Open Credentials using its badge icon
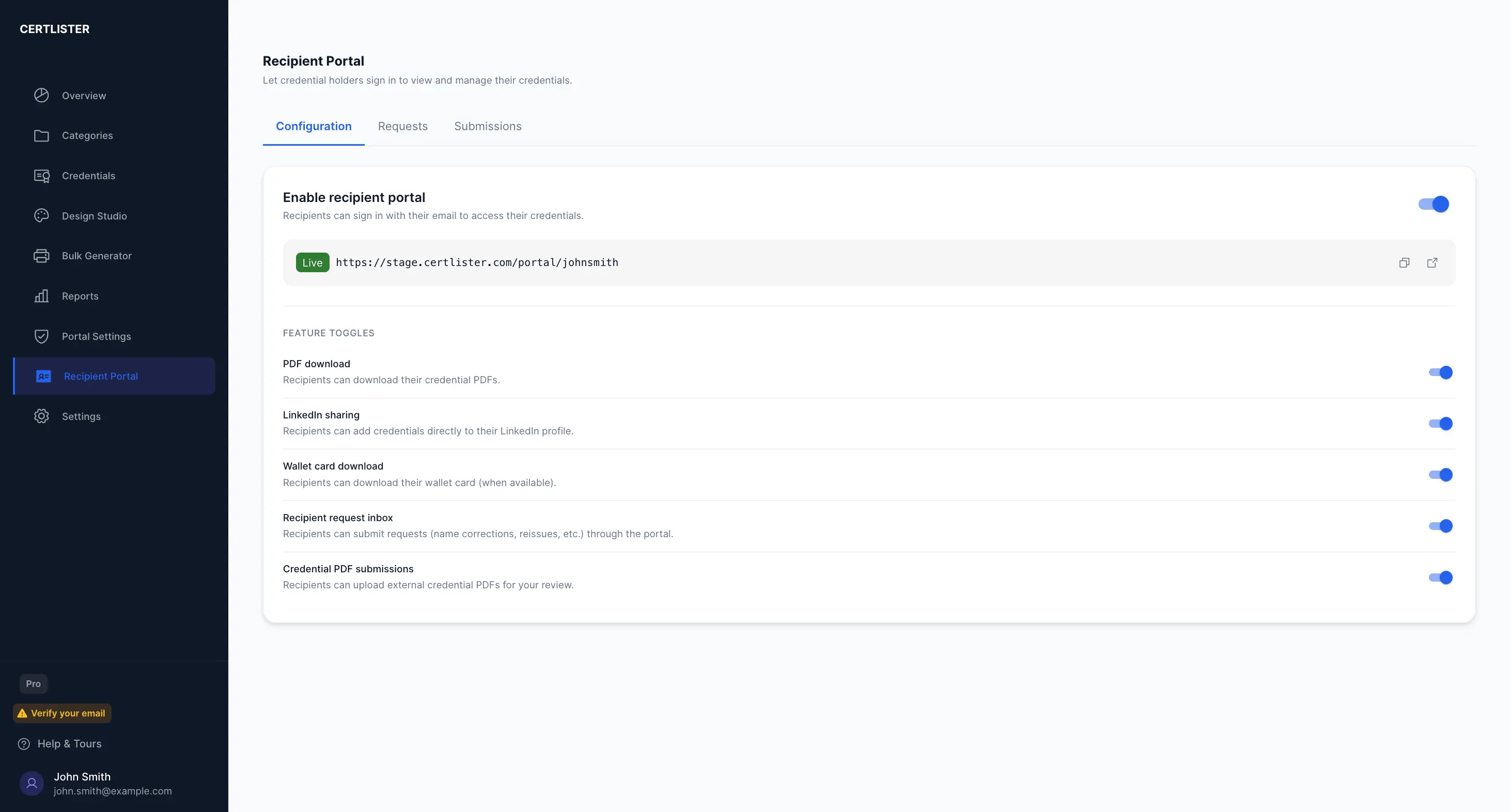 tap(41, 176)
